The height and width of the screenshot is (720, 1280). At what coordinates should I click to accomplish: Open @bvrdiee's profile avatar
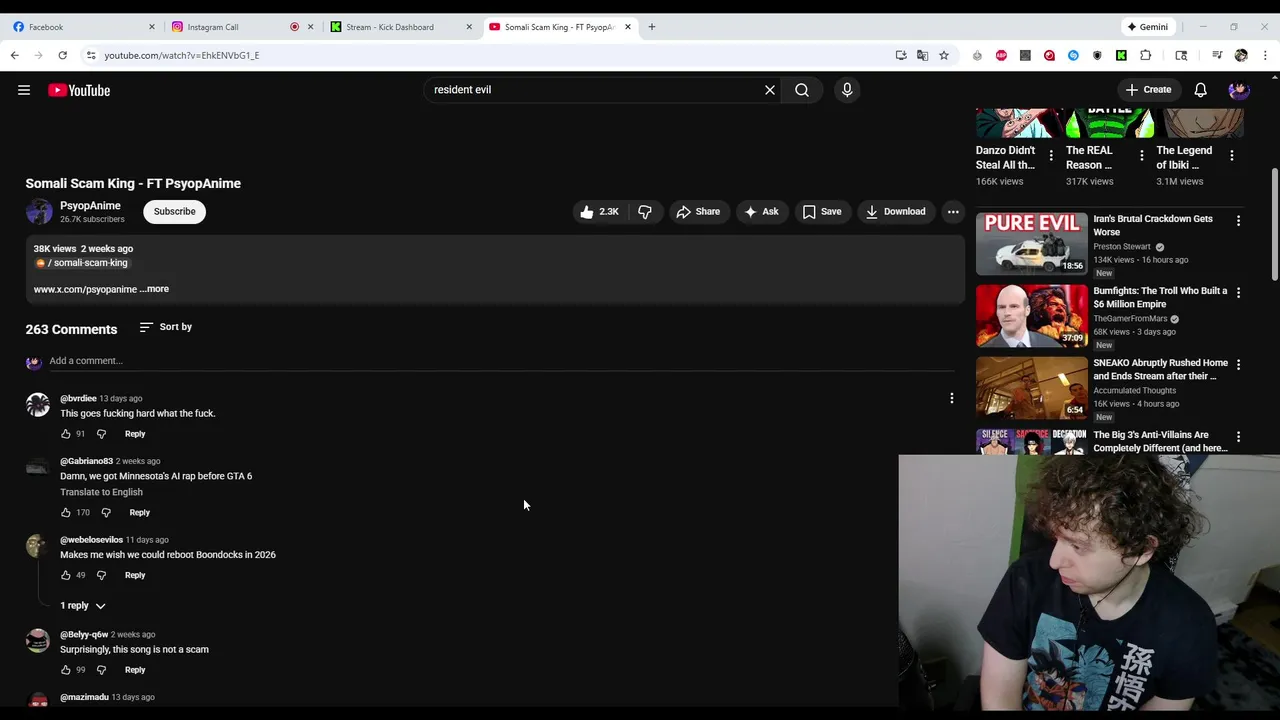(38, 404)
